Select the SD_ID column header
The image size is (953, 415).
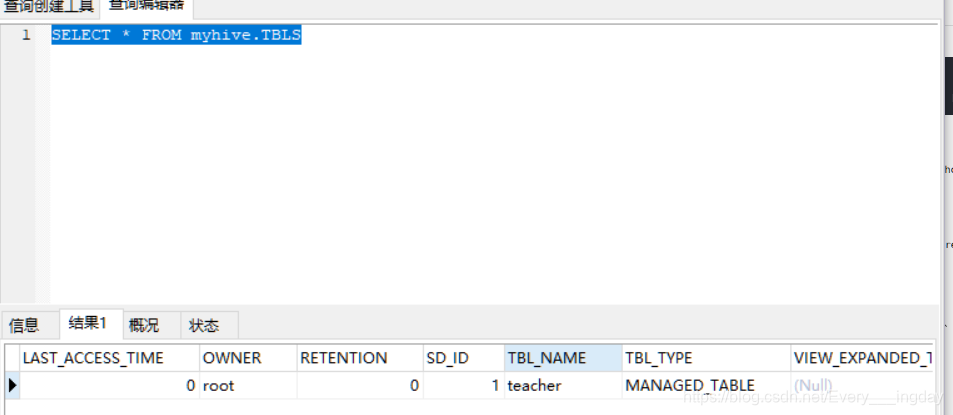464,358
